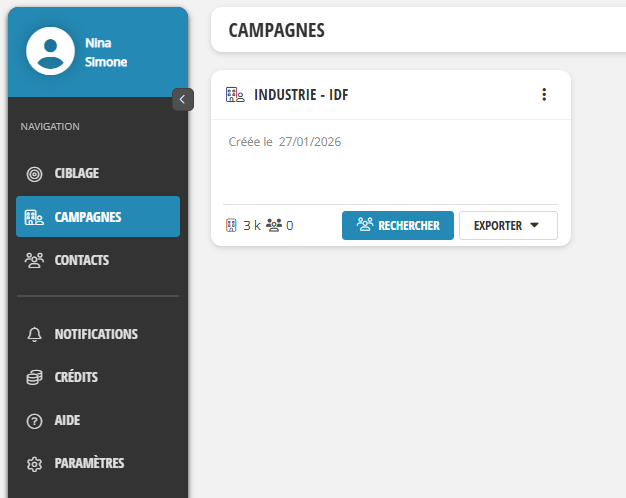Open the three-dot menu on Industrie - IDF
This screenshot has height=498, width=626.
click(544, 95)
